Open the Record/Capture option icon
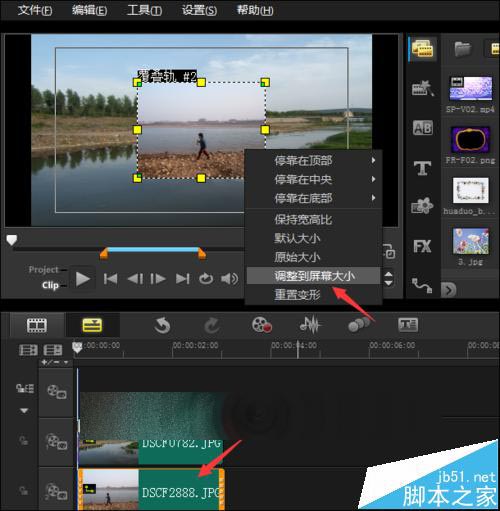Viewport: 500px width, 511px height. [x=262, y=325]
